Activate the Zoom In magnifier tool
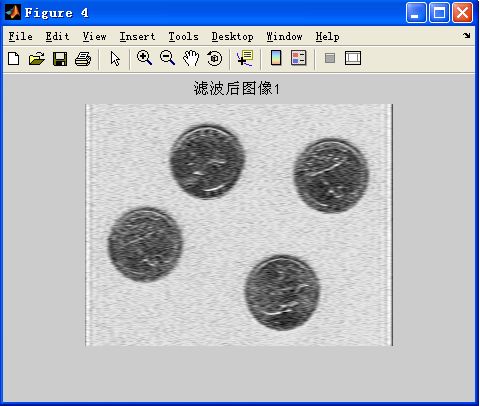Screen dimensions: 480x406 point(144,58)
